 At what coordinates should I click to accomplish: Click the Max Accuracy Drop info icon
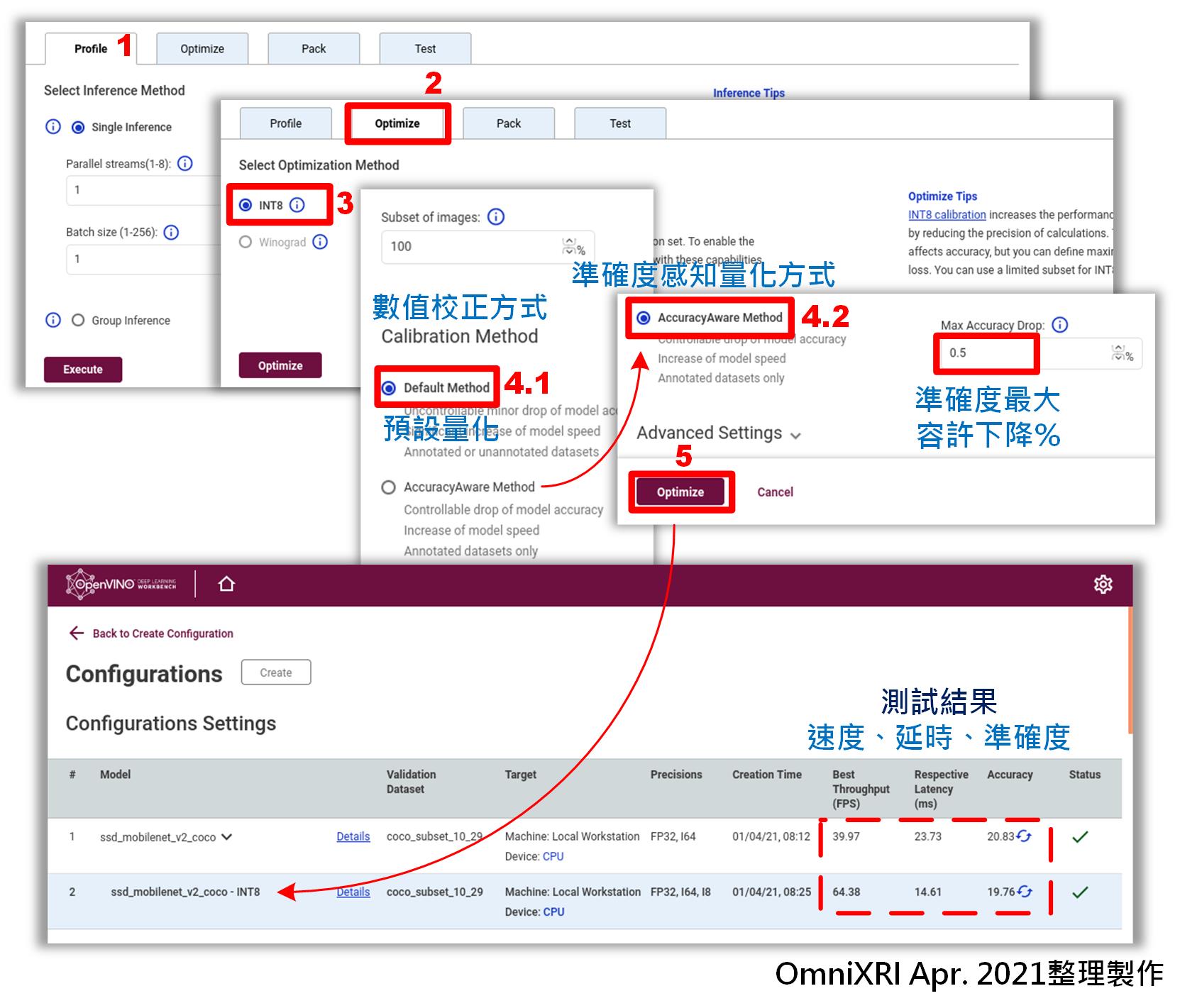(x=1059, y=325)
